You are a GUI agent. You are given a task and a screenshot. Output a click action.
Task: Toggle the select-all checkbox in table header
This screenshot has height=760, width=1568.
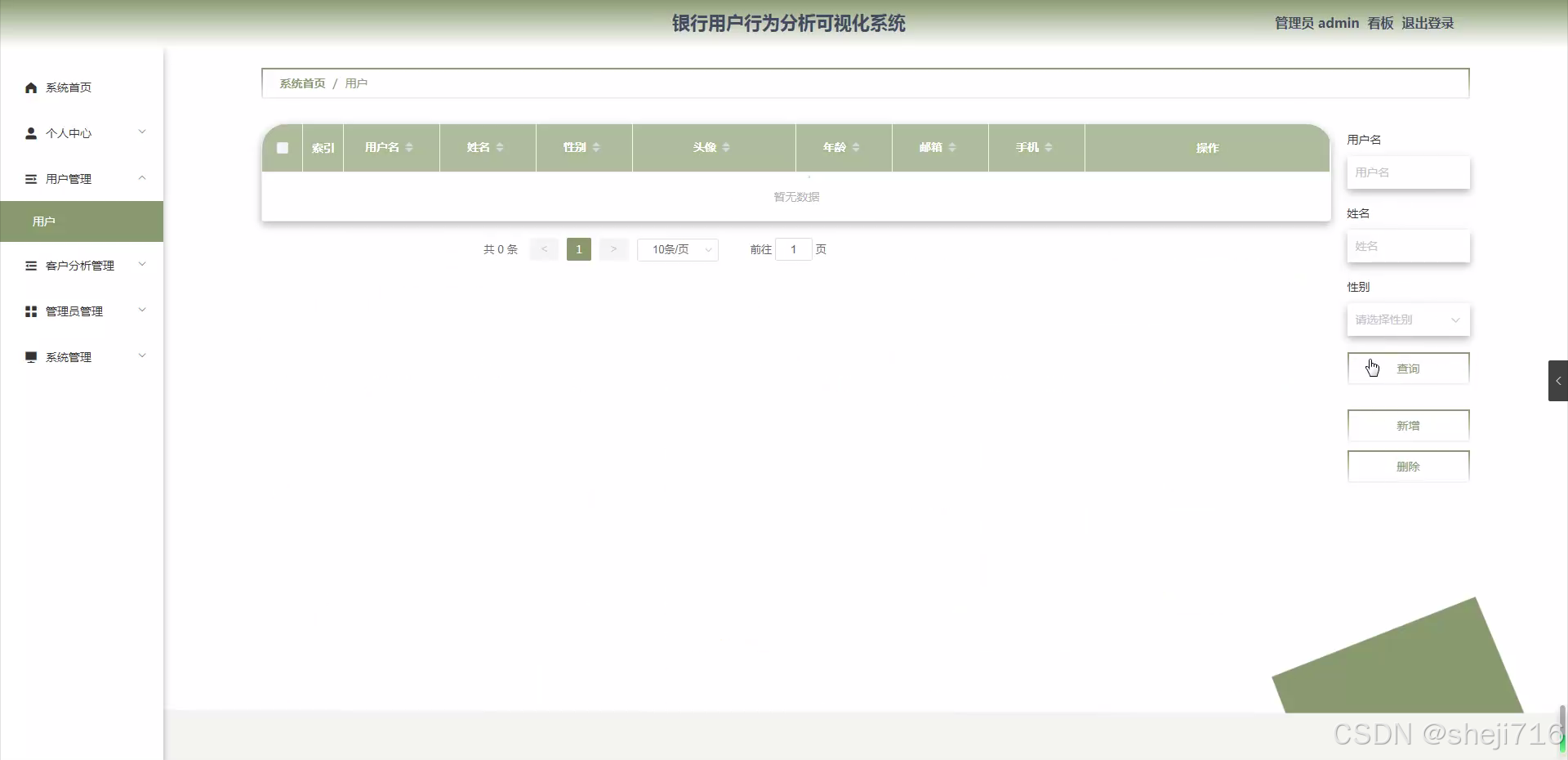coord(283,148)
